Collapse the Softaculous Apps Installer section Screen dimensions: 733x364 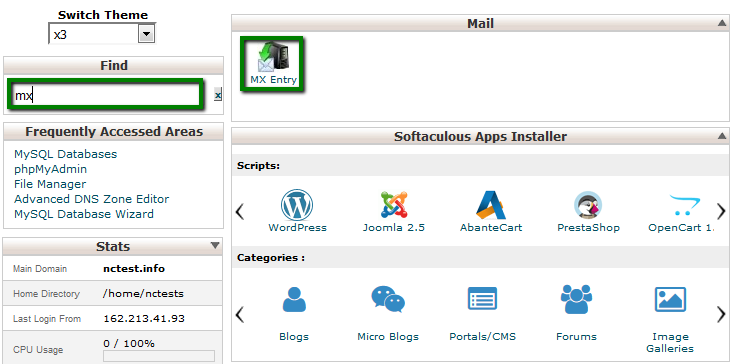point(722,136)
